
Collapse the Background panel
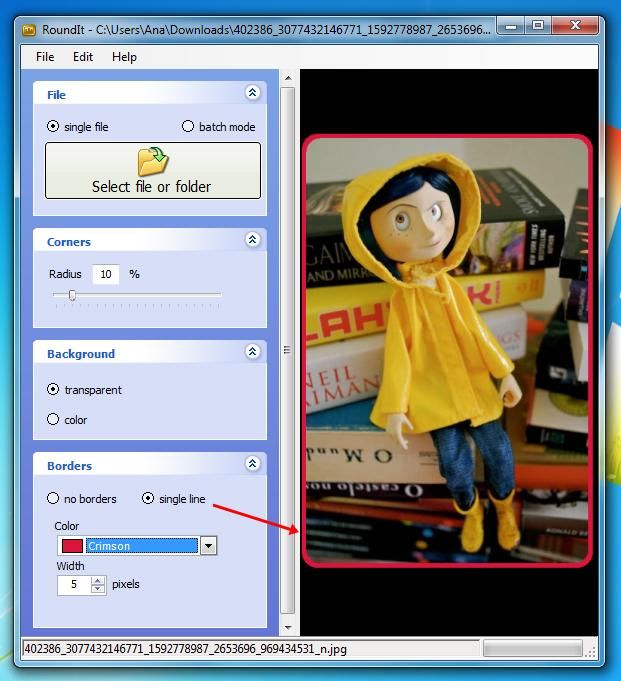(252, 351)
